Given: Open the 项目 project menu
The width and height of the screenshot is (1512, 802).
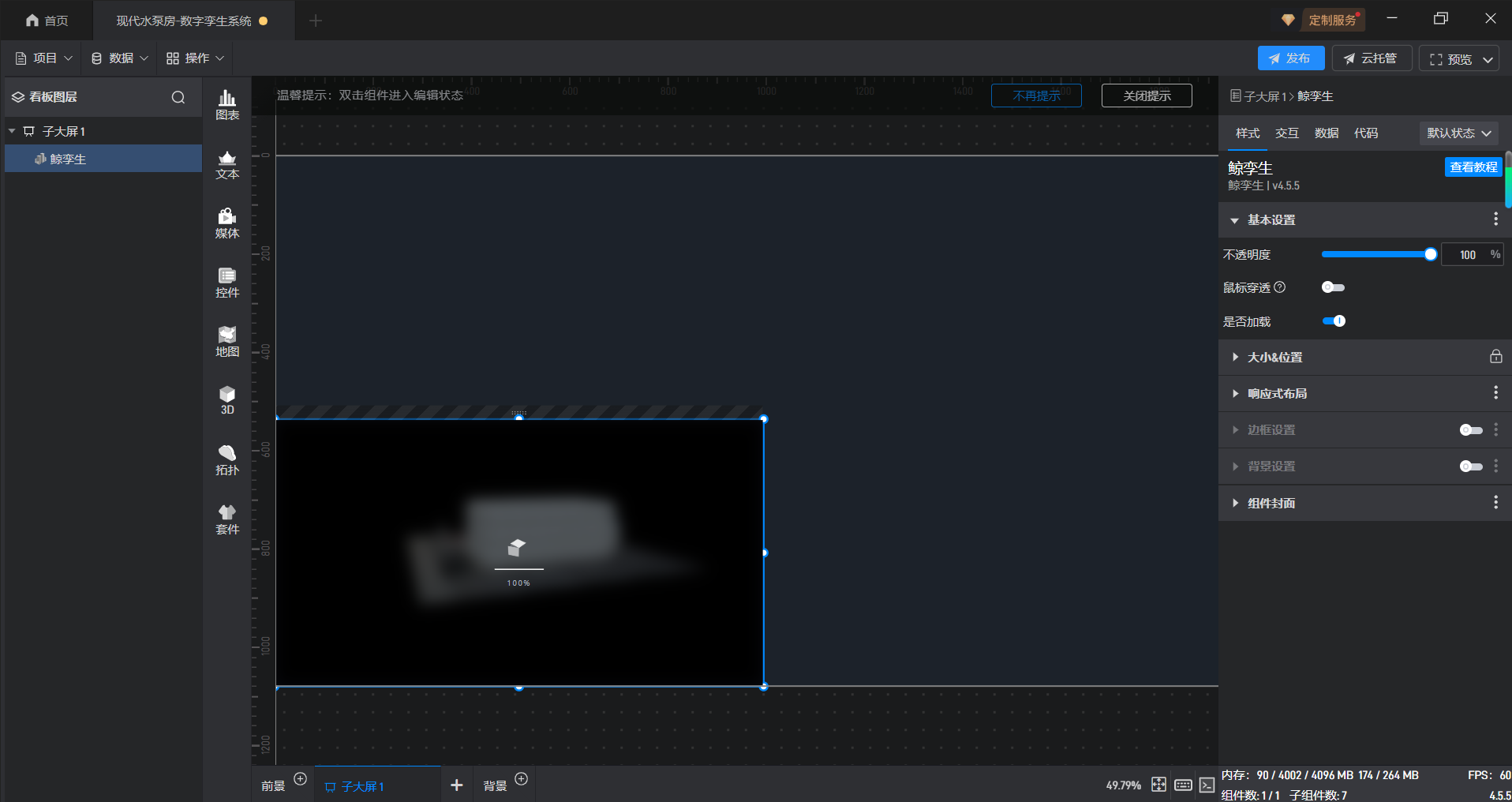Looking at the screenshot, I should click(44, 58).
